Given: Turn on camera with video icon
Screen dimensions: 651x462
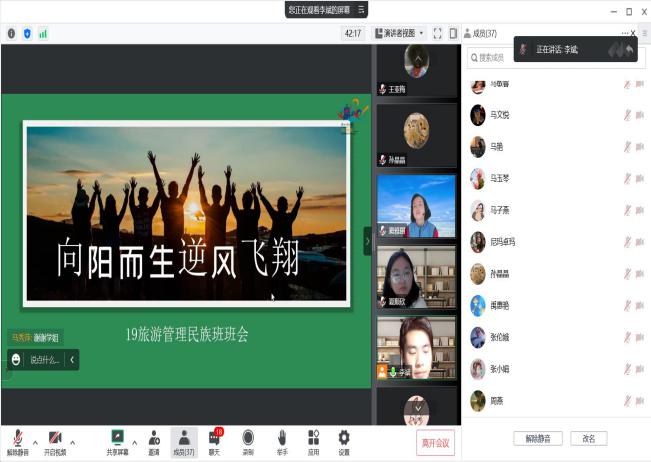Looking at the screenshot, I should point(55,438).
